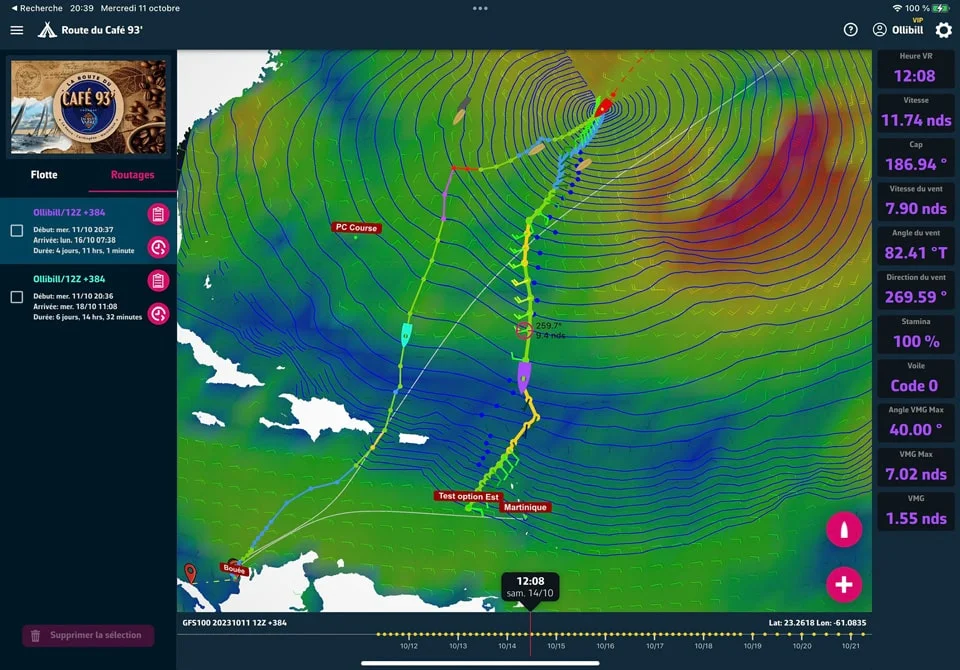Viewport: 960px width, 670px height.
Task: Click the Martinique map label
Action: tap(525, 507)
